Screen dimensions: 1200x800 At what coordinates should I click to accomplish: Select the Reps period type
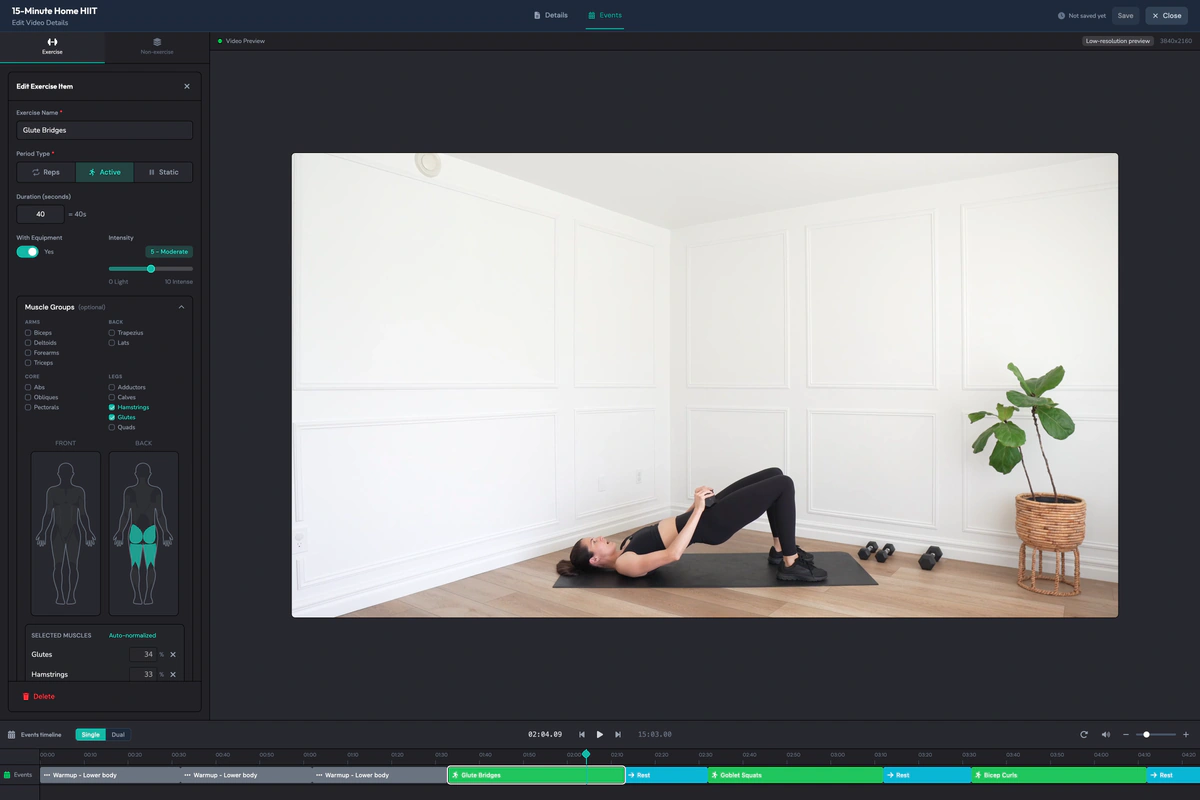[x=46, y=172]
